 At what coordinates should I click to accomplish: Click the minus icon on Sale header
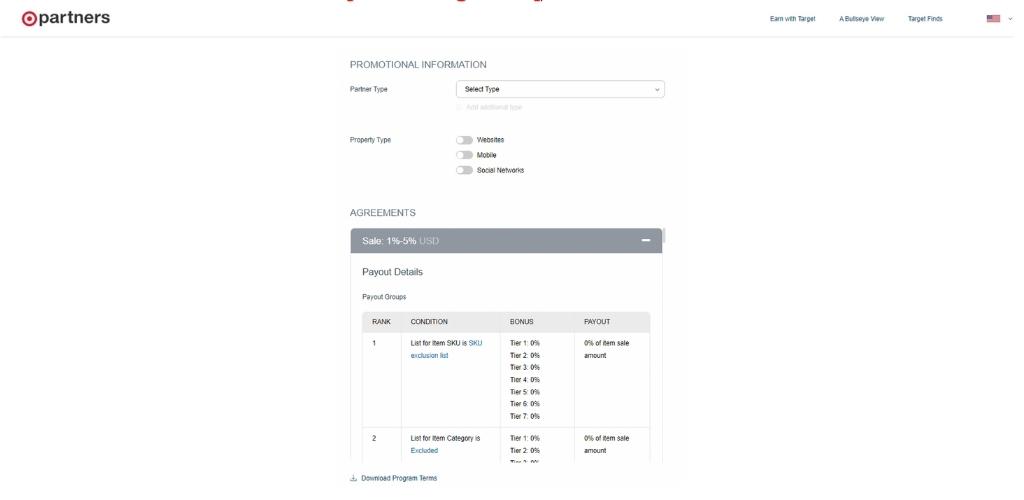(645, 241)
